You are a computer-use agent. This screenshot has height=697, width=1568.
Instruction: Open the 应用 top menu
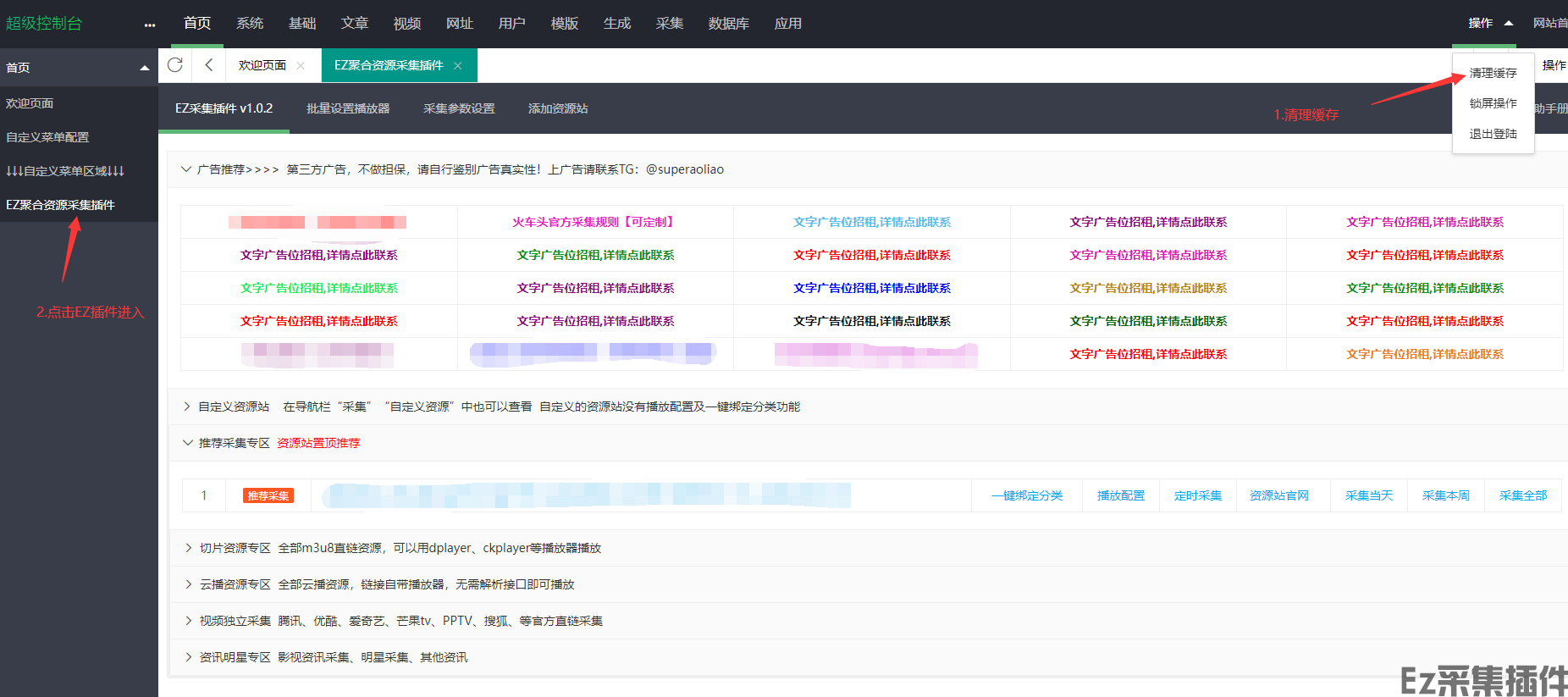coord(788,24)
